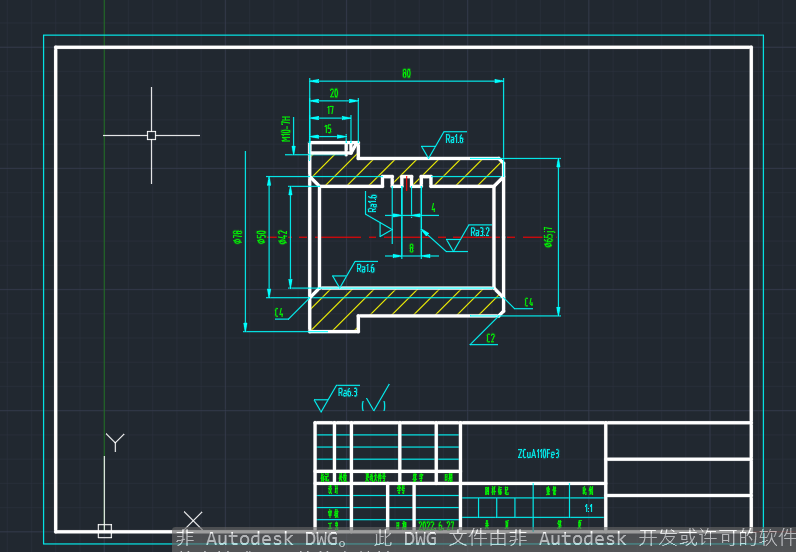The image size is (796, 552).
Task: Click the 80 overall length dimension text
Action: click(406, 74)
